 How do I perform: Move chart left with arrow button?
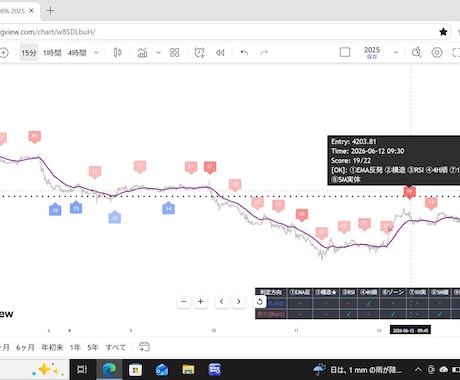tap(221, 302)
